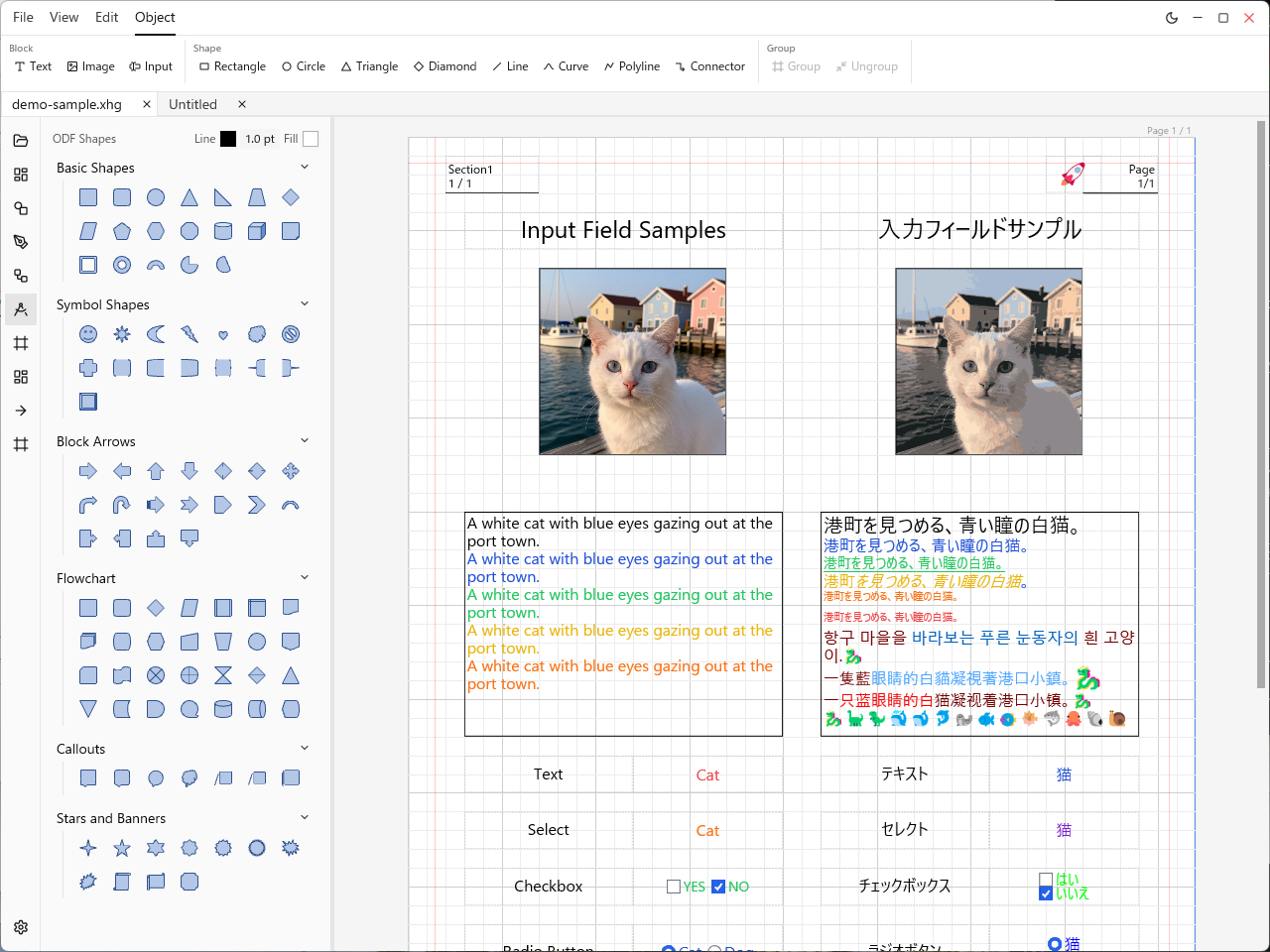
Task: Choose the round callout speech bubble
Action: [156, 778]
